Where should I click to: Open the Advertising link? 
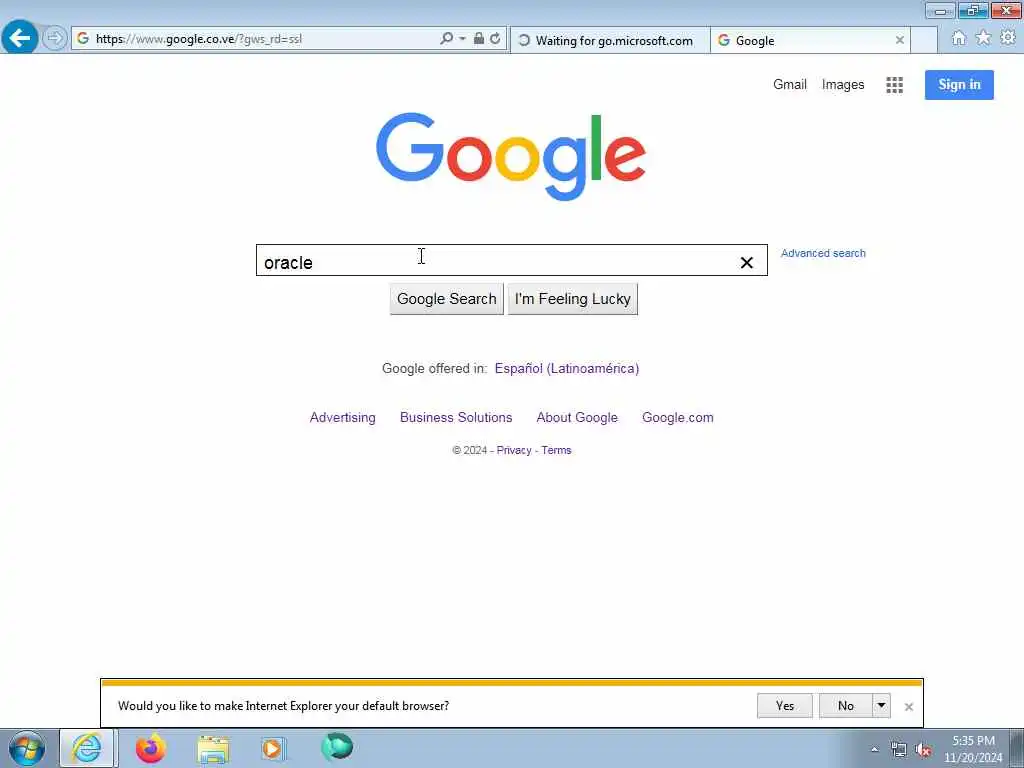[342, 417]
